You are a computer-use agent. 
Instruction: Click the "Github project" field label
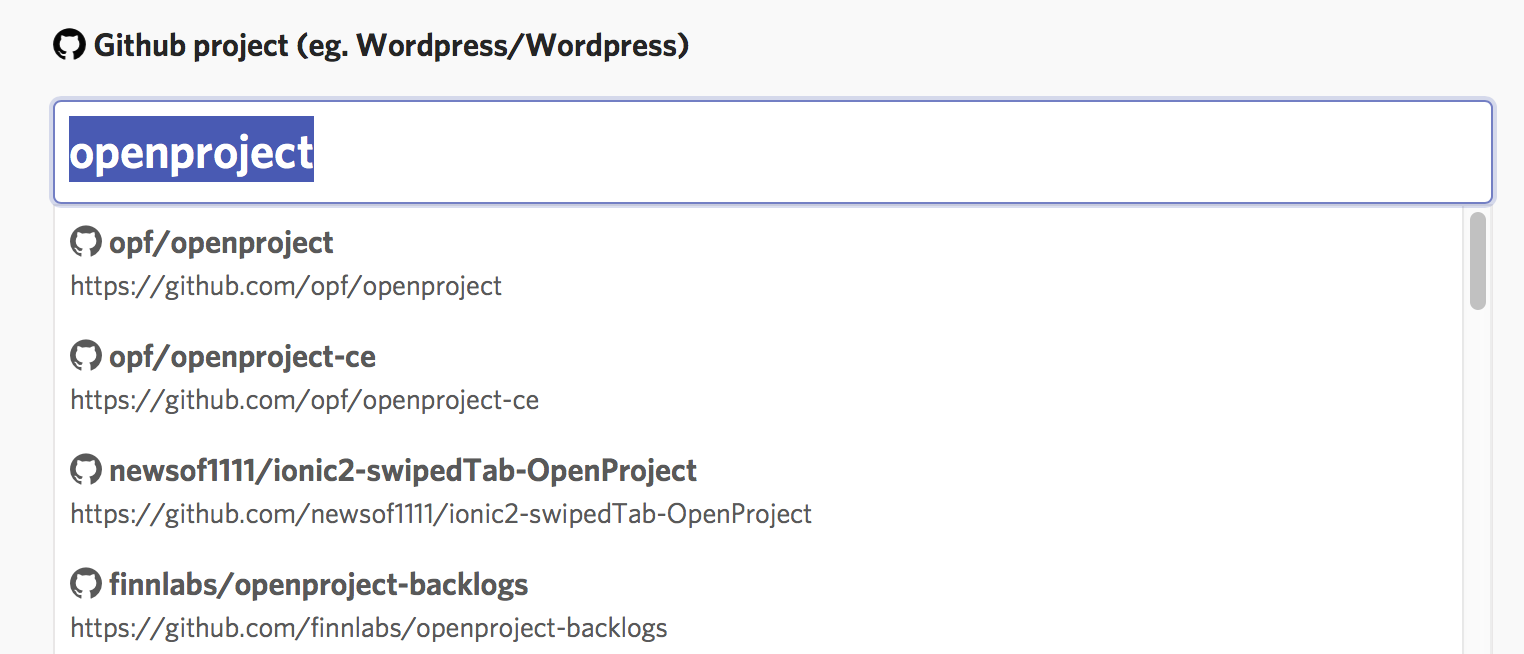point(190,46)
